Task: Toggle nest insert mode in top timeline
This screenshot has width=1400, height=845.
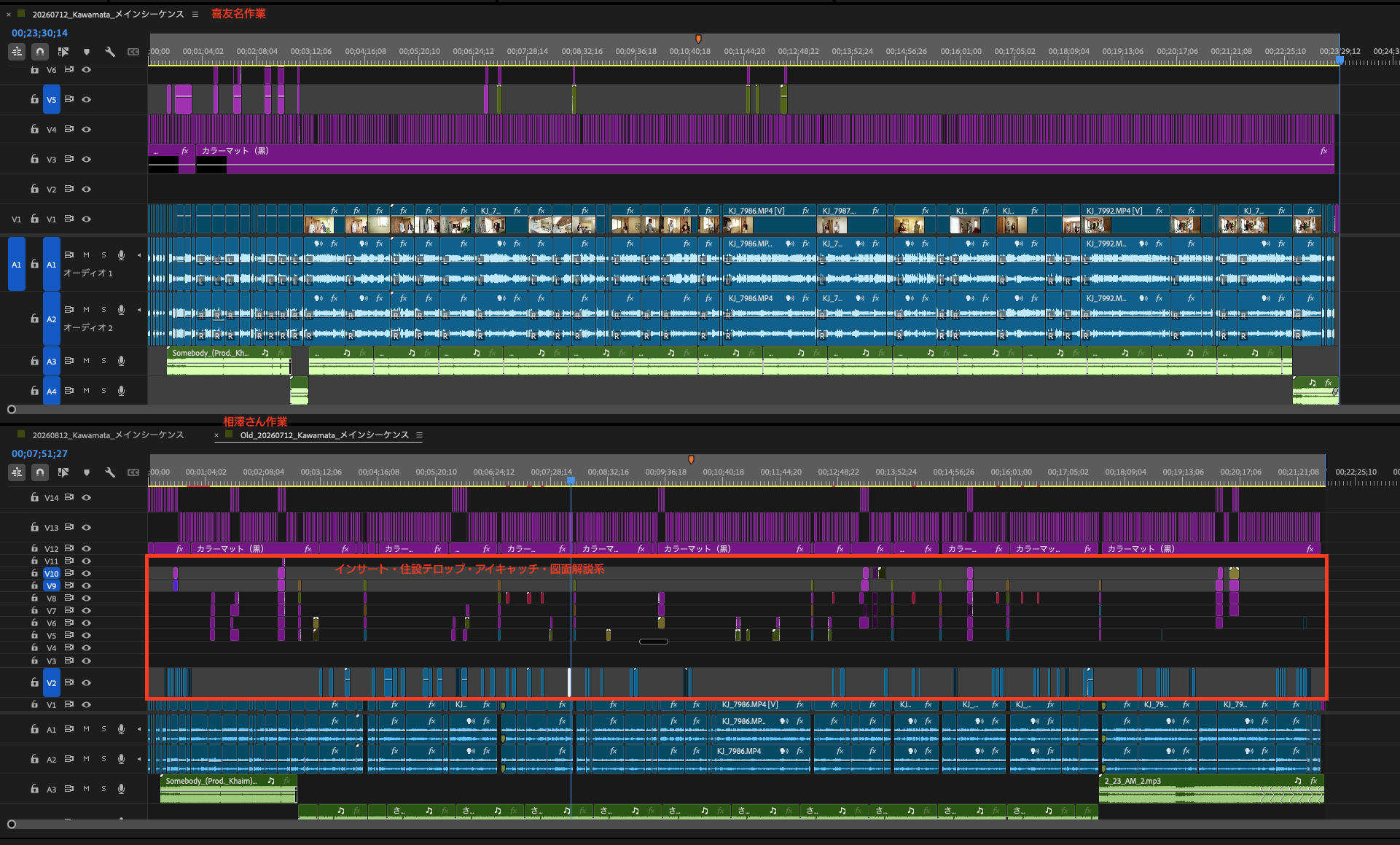Action: coord(17,52)
